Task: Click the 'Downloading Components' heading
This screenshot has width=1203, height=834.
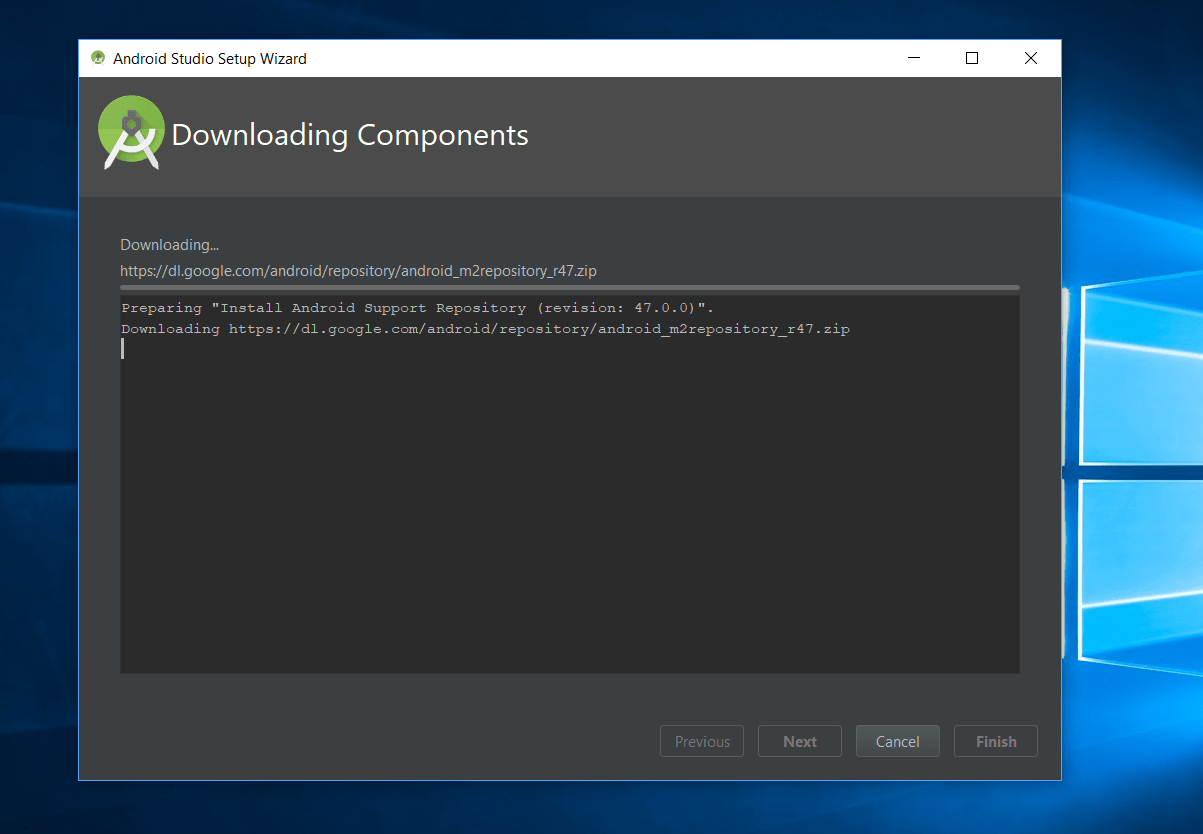Action: pos(350,135)
